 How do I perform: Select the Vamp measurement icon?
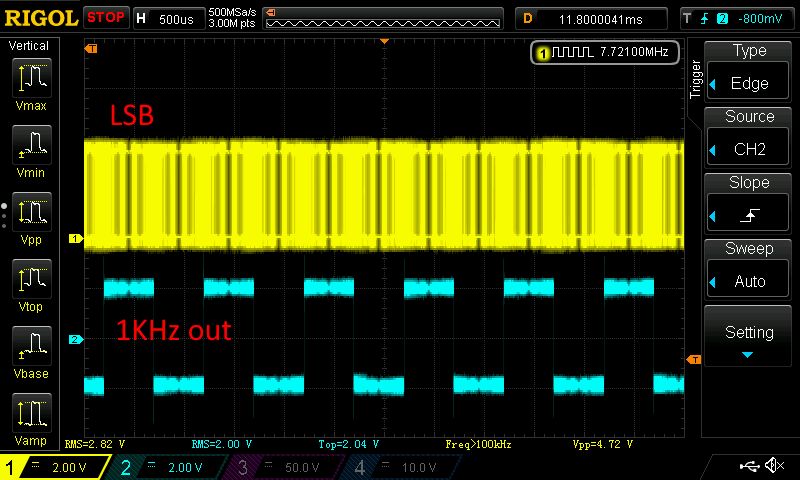click(32, 413)
